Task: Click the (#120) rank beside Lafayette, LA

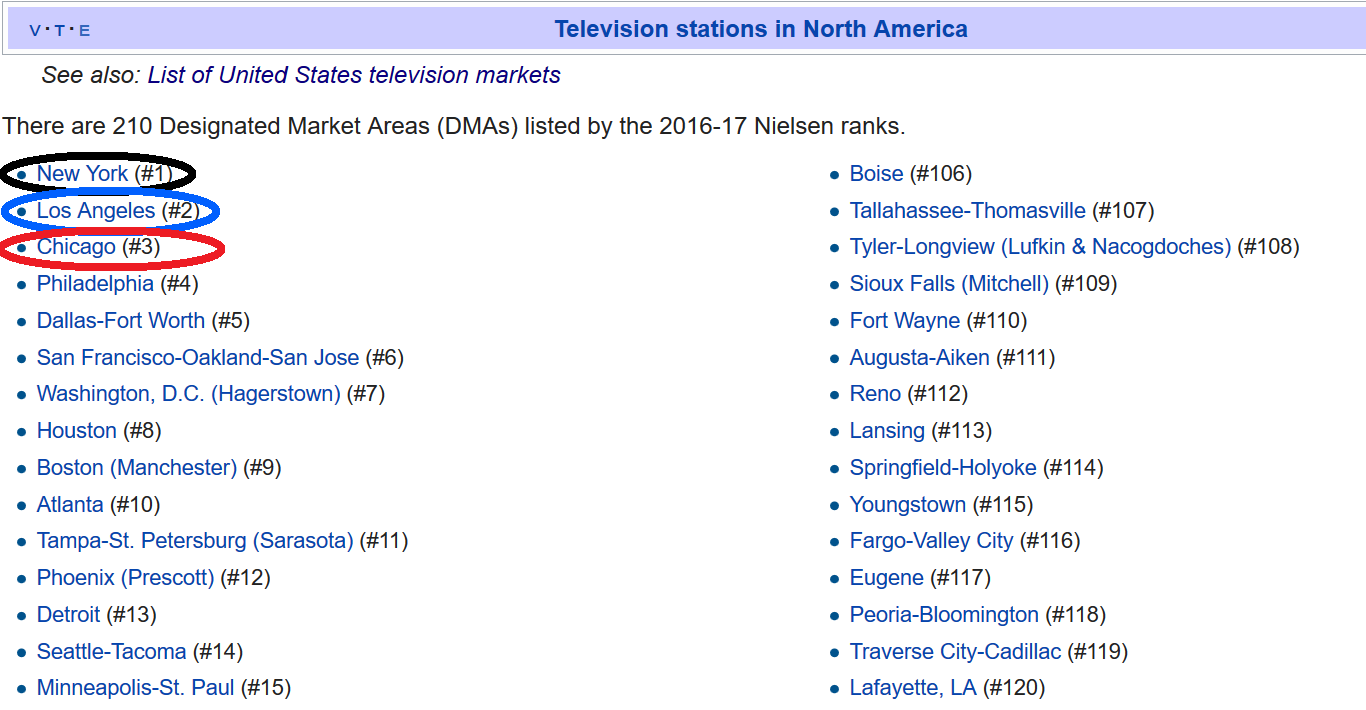Action: 1014,688
